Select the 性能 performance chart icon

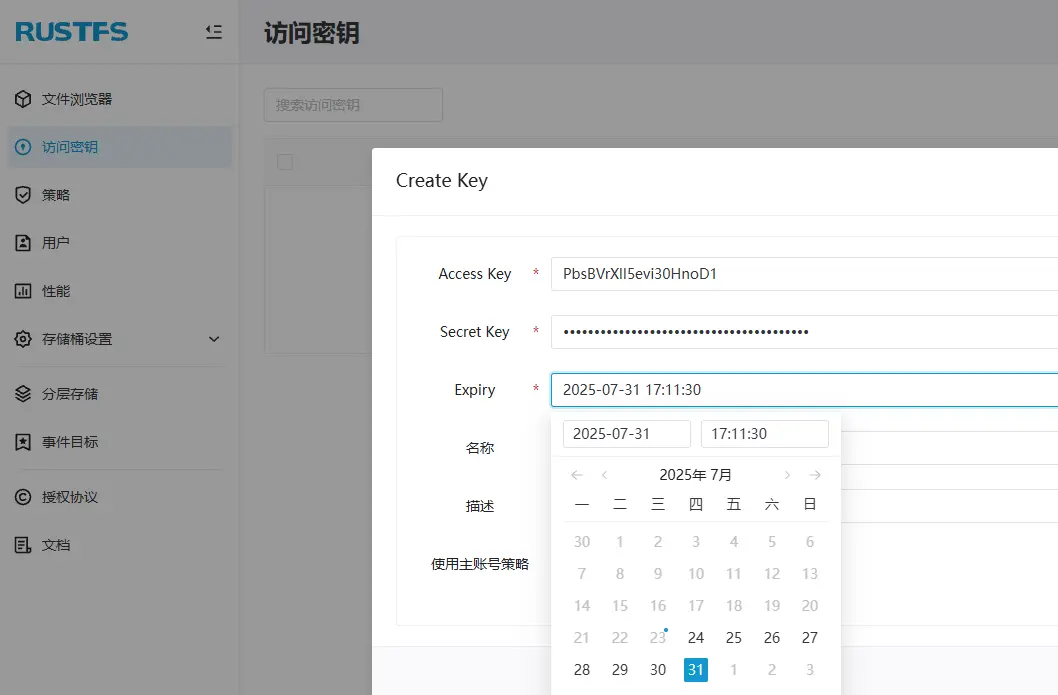click(x=22, y=290)
